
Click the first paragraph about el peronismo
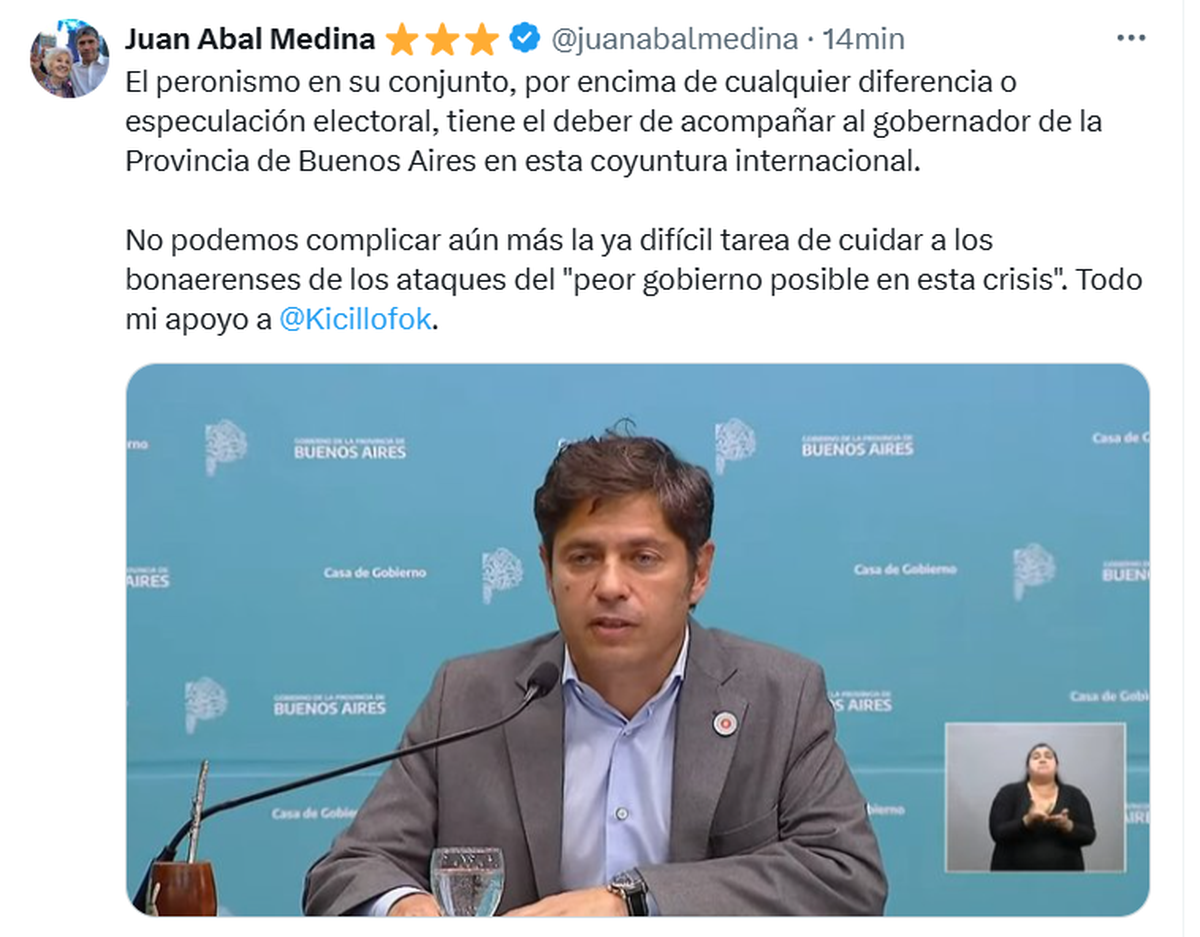[614, 121]
